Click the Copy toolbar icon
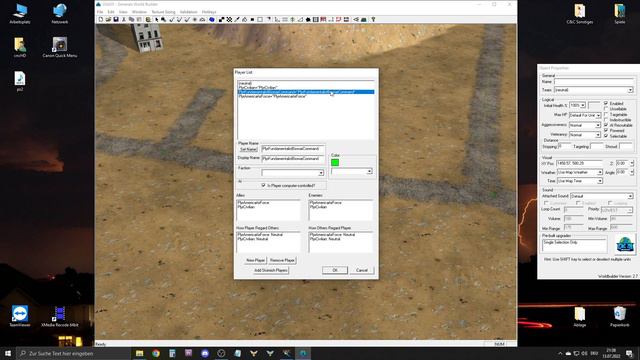640x360 pixels. (131, 19)
